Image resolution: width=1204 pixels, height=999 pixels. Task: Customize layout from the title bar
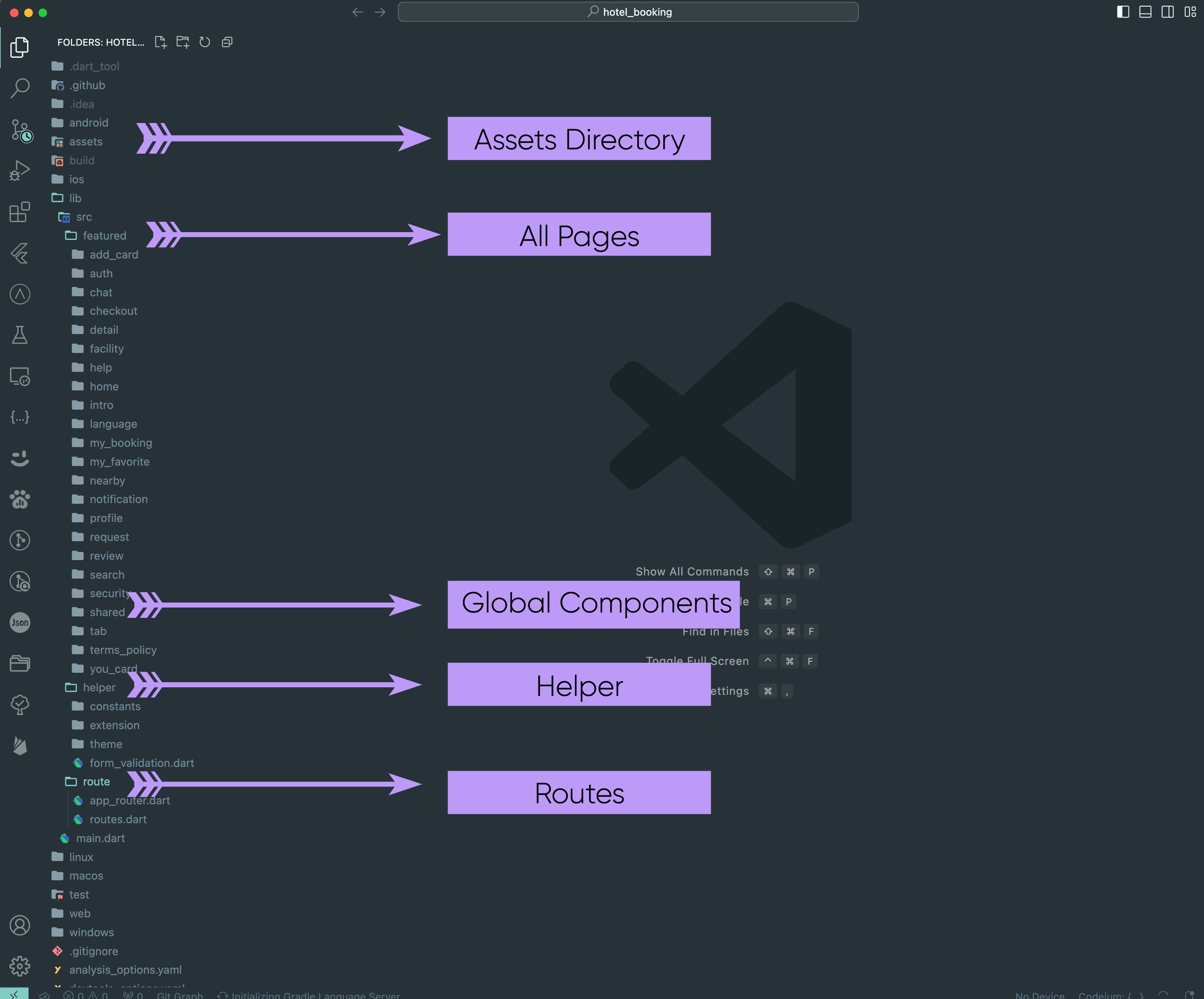point(1190,12)
